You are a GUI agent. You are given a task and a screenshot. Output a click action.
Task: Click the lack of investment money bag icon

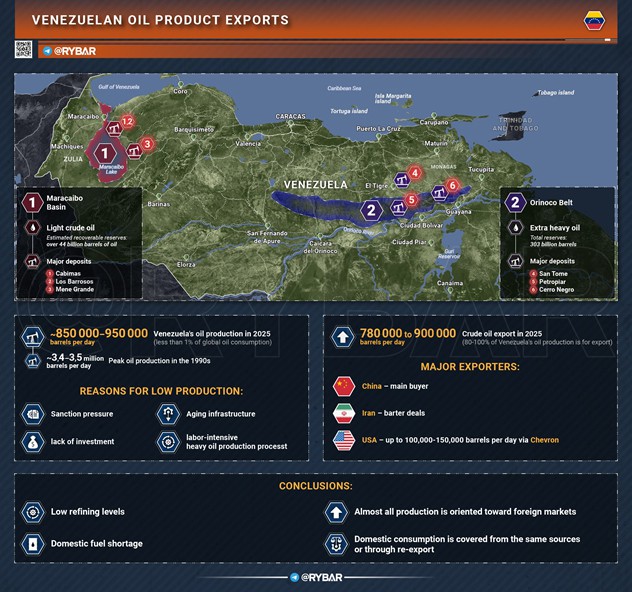click(32, 441)
